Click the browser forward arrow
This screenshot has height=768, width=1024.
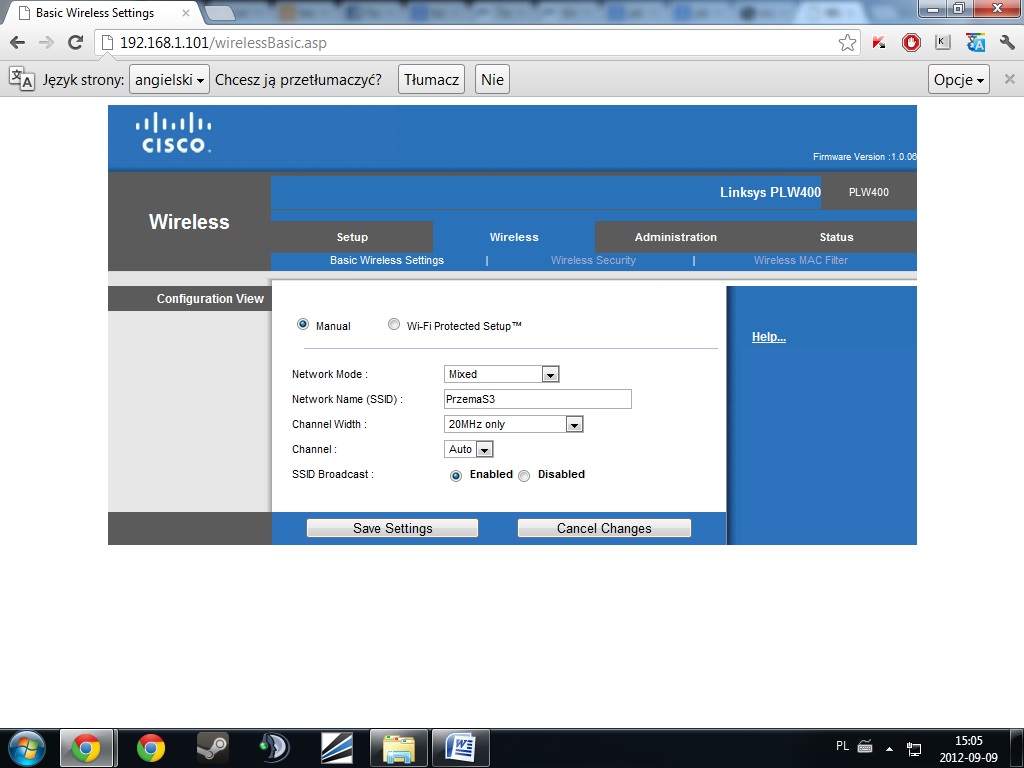click(x=46, y=43)
